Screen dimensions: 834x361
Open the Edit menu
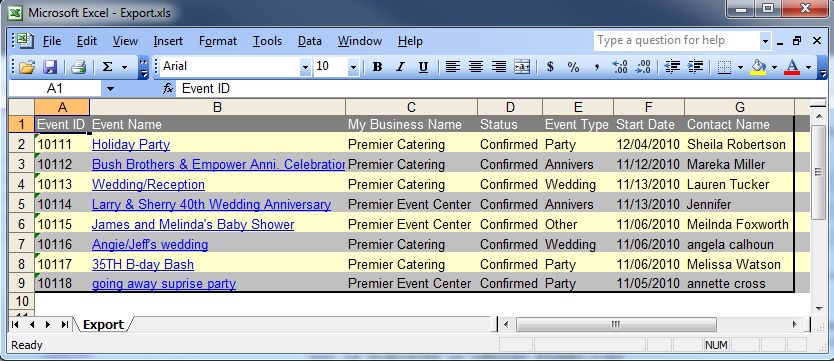point(87,41)
